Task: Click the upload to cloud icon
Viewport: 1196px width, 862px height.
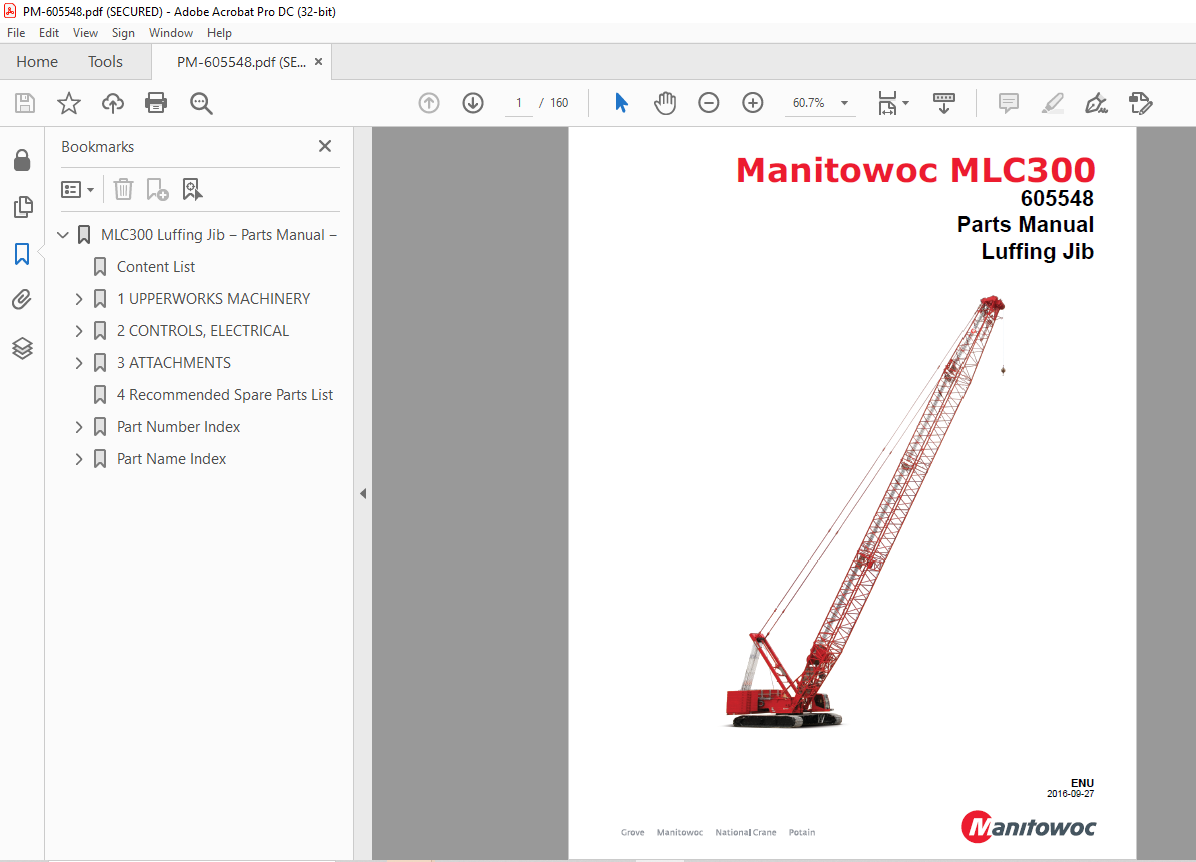Action: coord(113,103)
